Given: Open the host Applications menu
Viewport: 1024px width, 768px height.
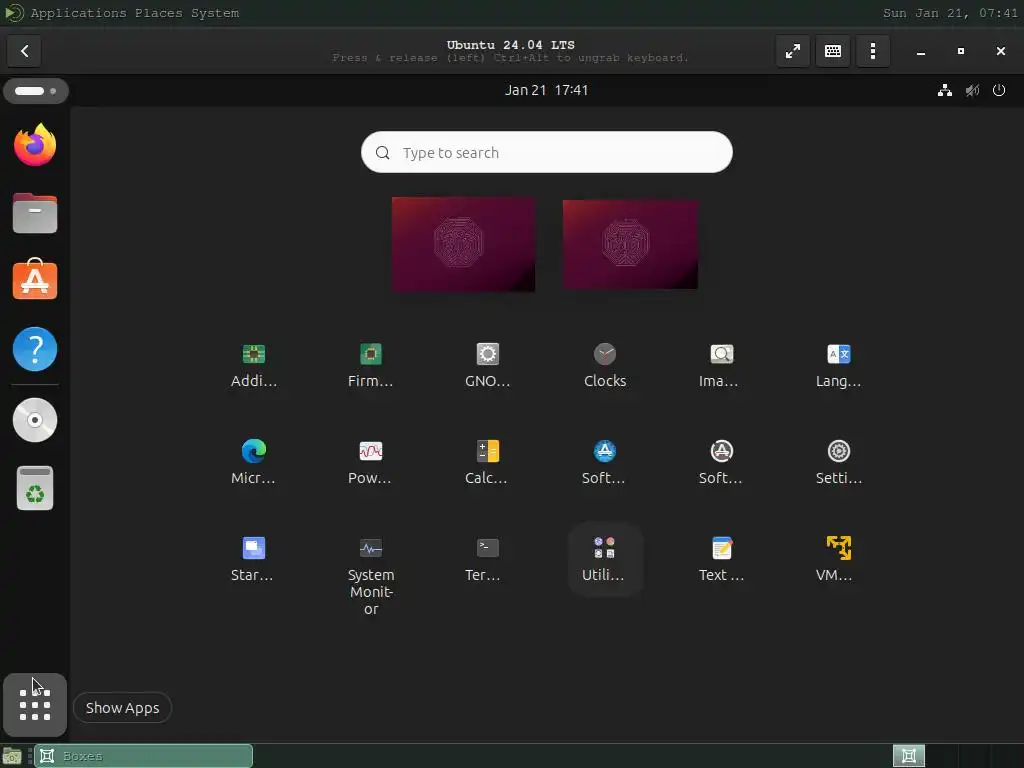Looking at the screenshot, I should tap(78, 13).
